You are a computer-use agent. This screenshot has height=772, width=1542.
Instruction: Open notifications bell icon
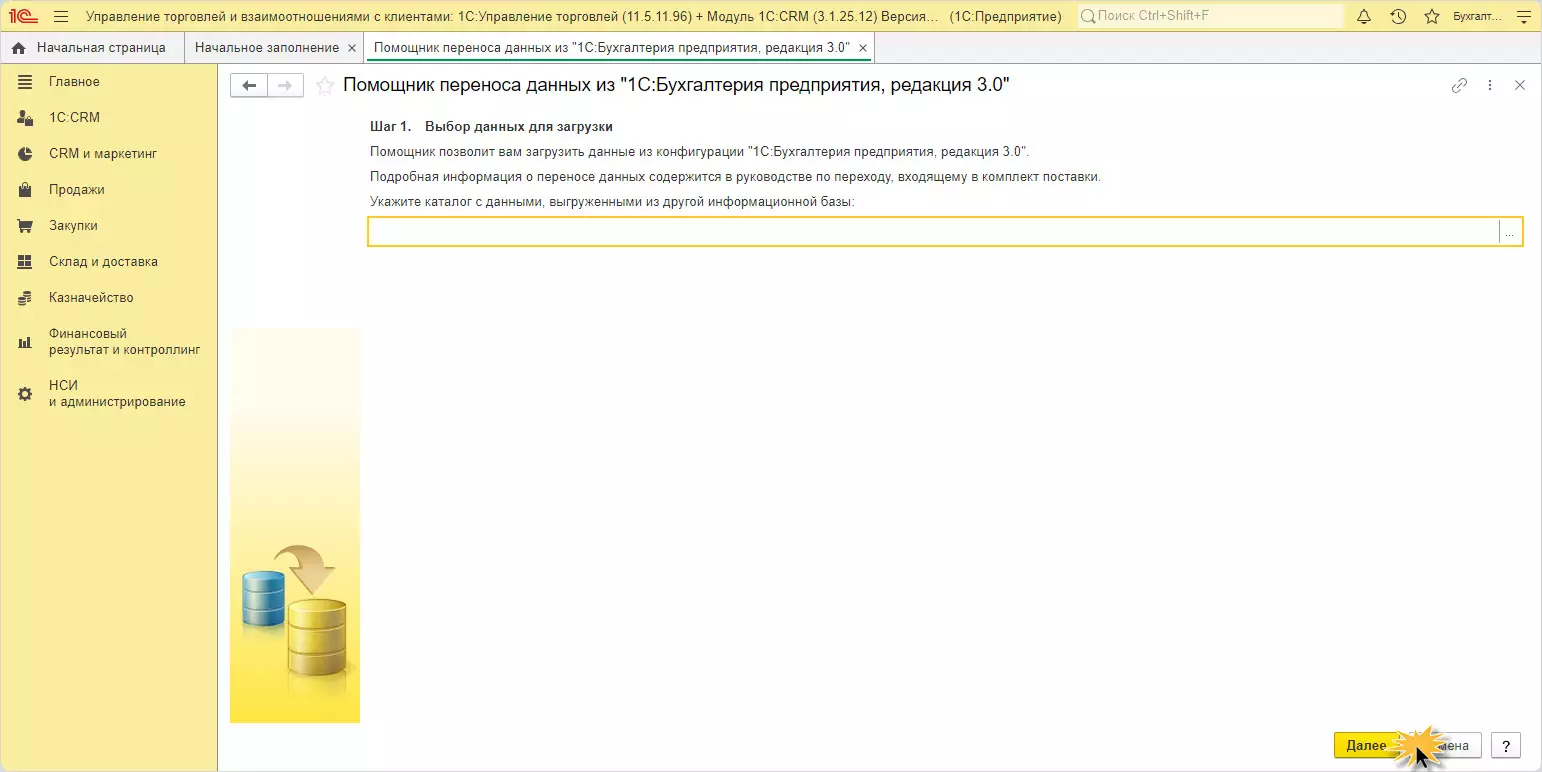(x=1364, y=17)
